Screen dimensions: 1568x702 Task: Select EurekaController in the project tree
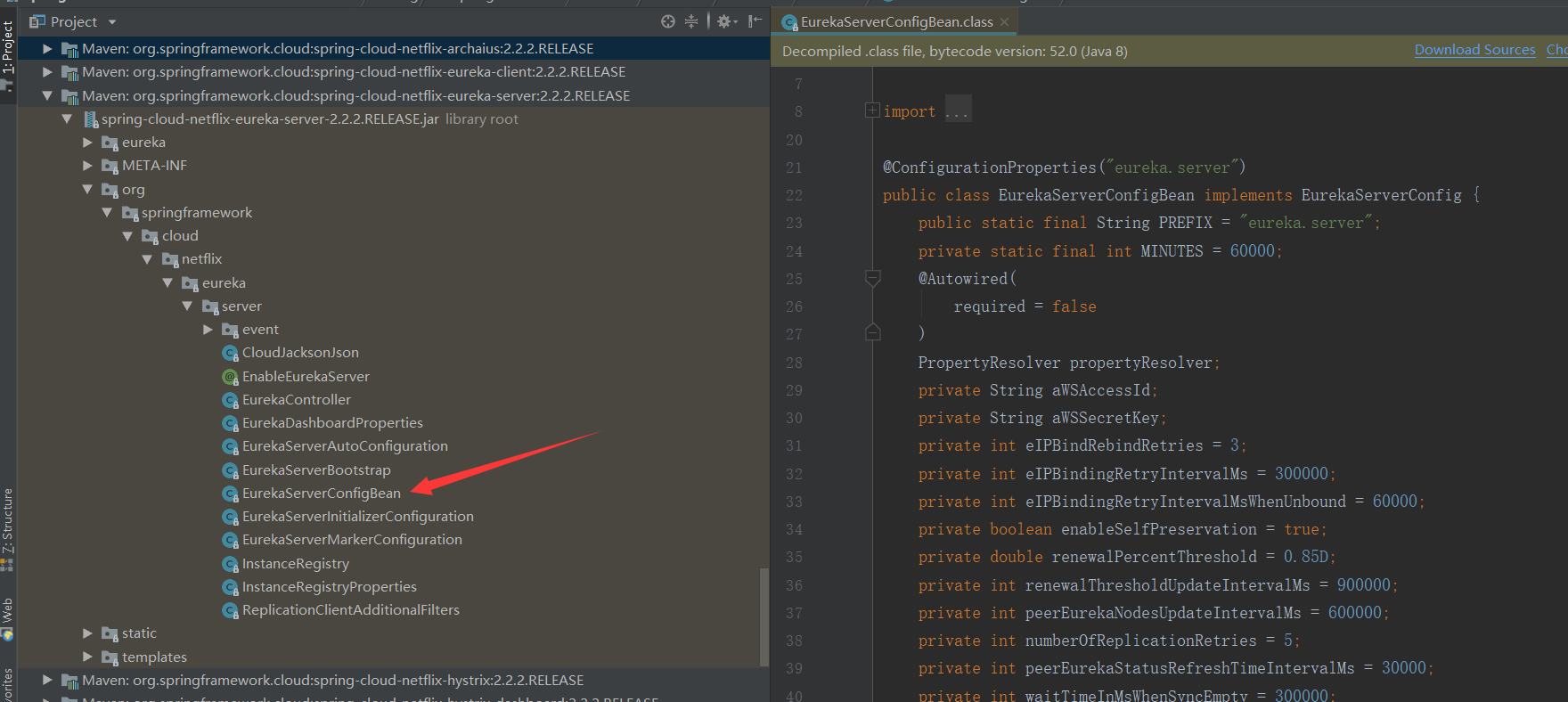[297, 399]
